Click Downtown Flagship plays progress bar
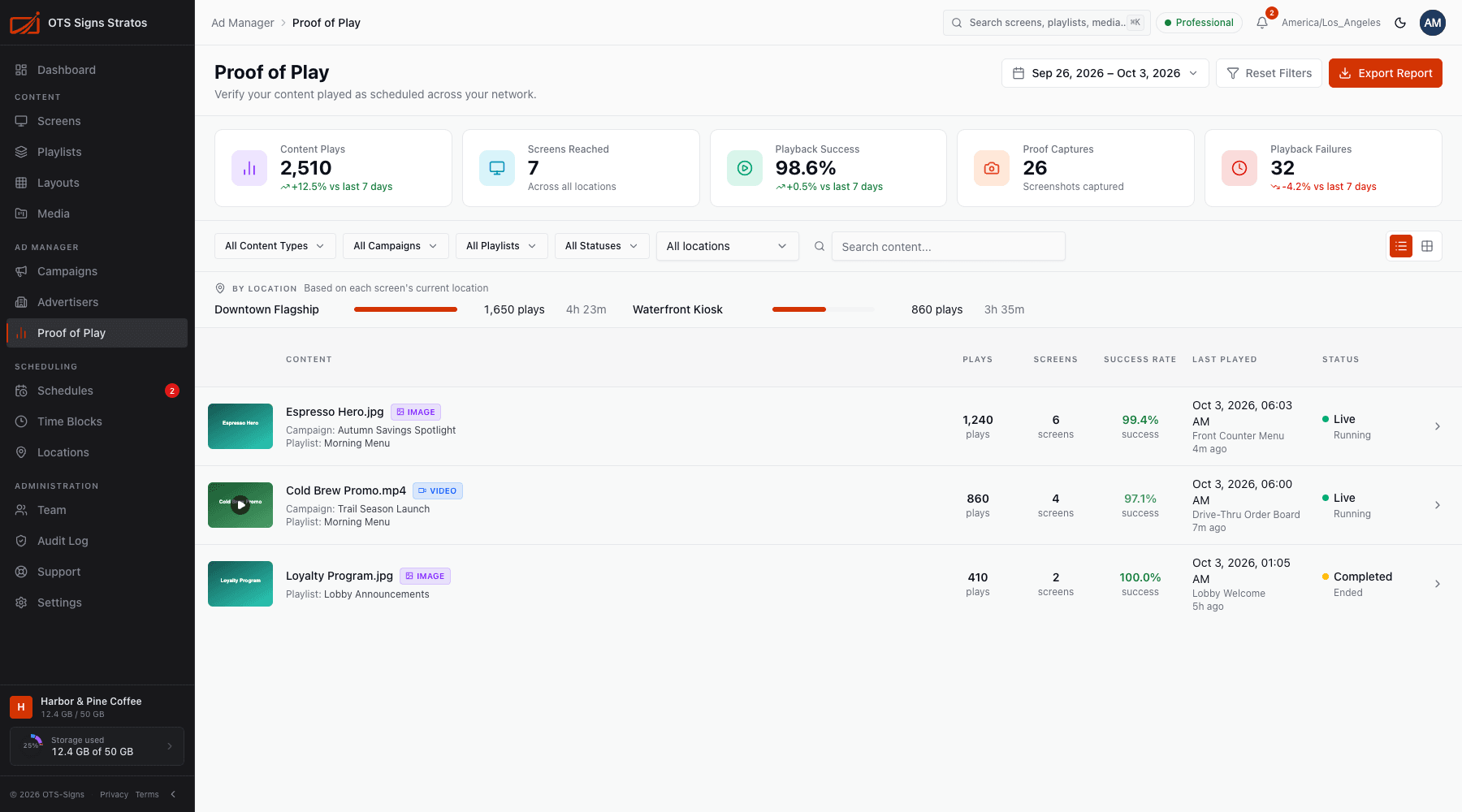The height and width of the screenshot is (812, 1462). pos(405,309)
